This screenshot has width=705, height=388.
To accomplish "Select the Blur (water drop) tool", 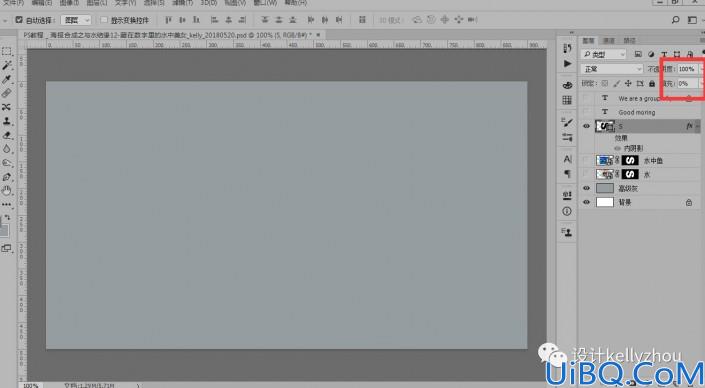I will pos(7,149).
